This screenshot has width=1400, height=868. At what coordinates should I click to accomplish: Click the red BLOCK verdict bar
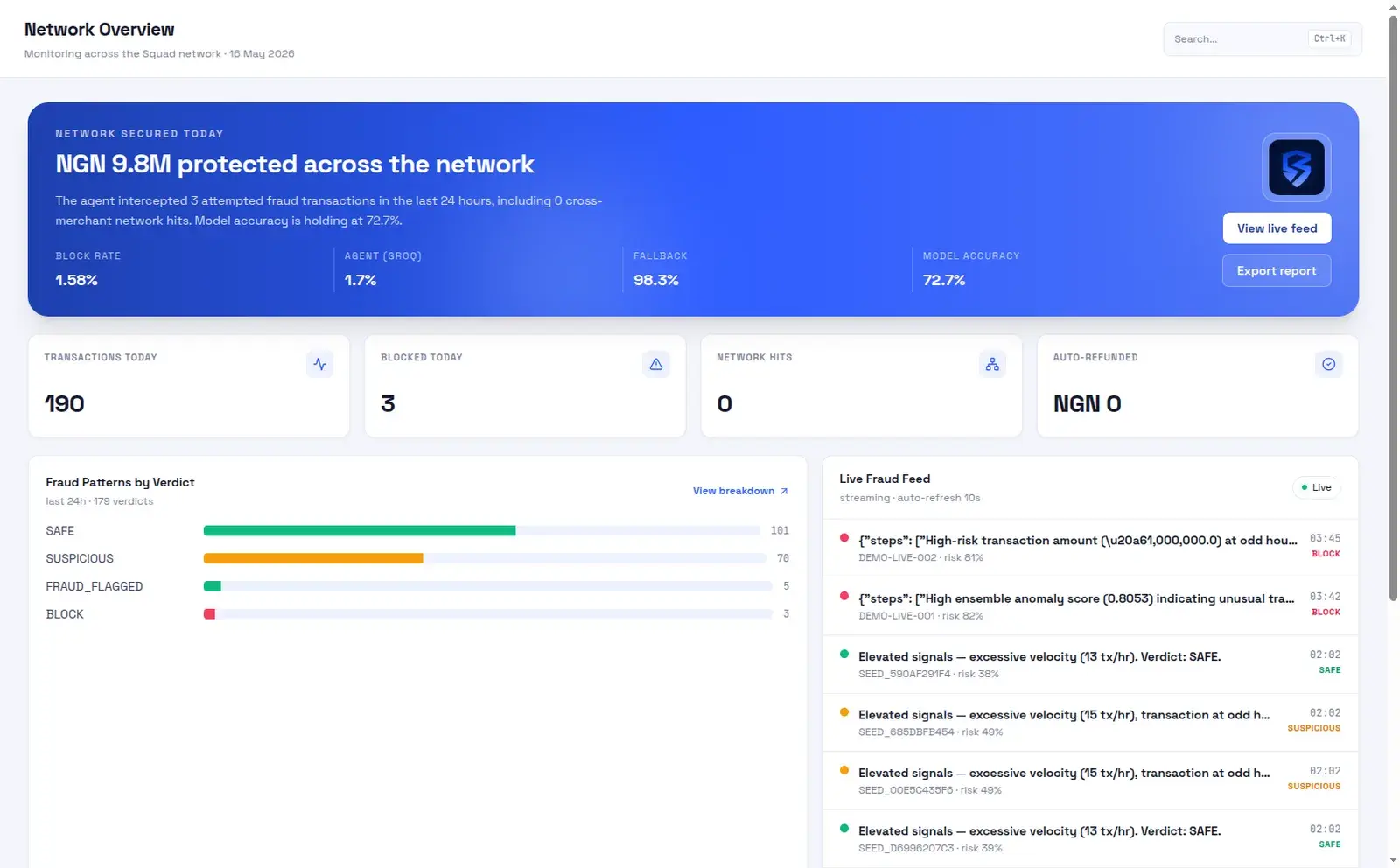[209, 614]
